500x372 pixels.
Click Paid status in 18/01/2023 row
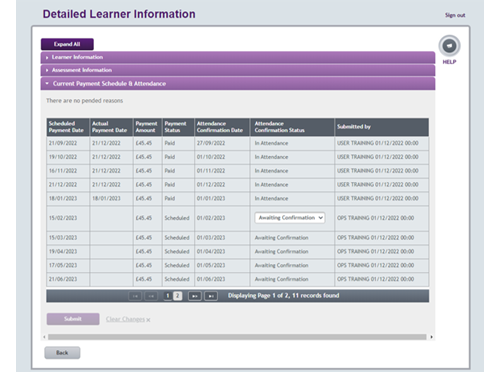170,198
